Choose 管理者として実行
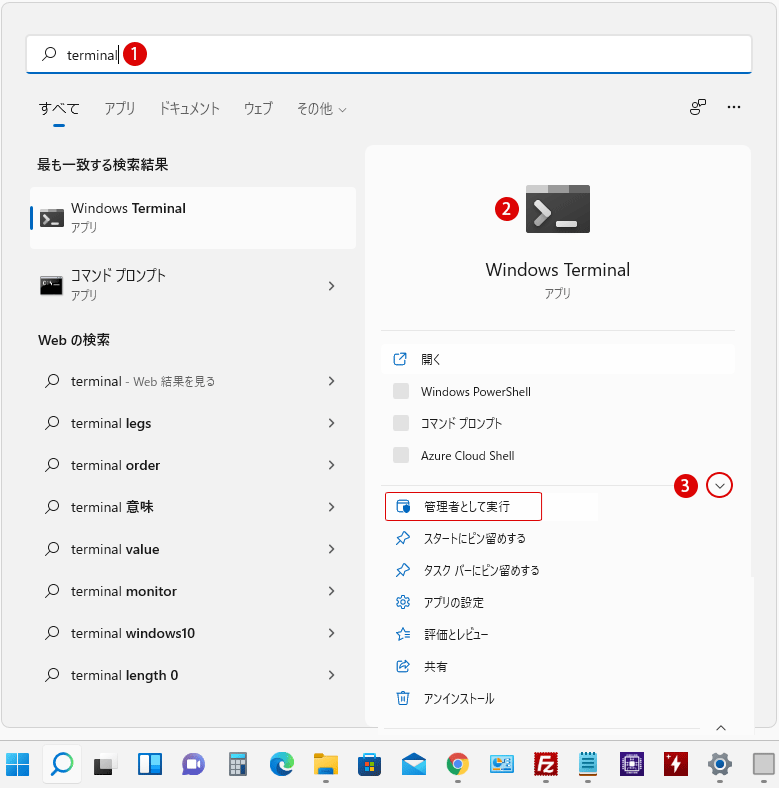This screenshot has height=788, width=779. [463, 506]
